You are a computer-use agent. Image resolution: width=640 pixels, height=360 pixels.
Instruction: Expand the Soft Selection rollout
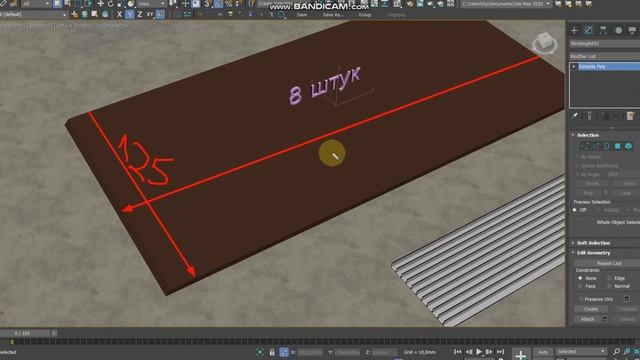(593, 243)
